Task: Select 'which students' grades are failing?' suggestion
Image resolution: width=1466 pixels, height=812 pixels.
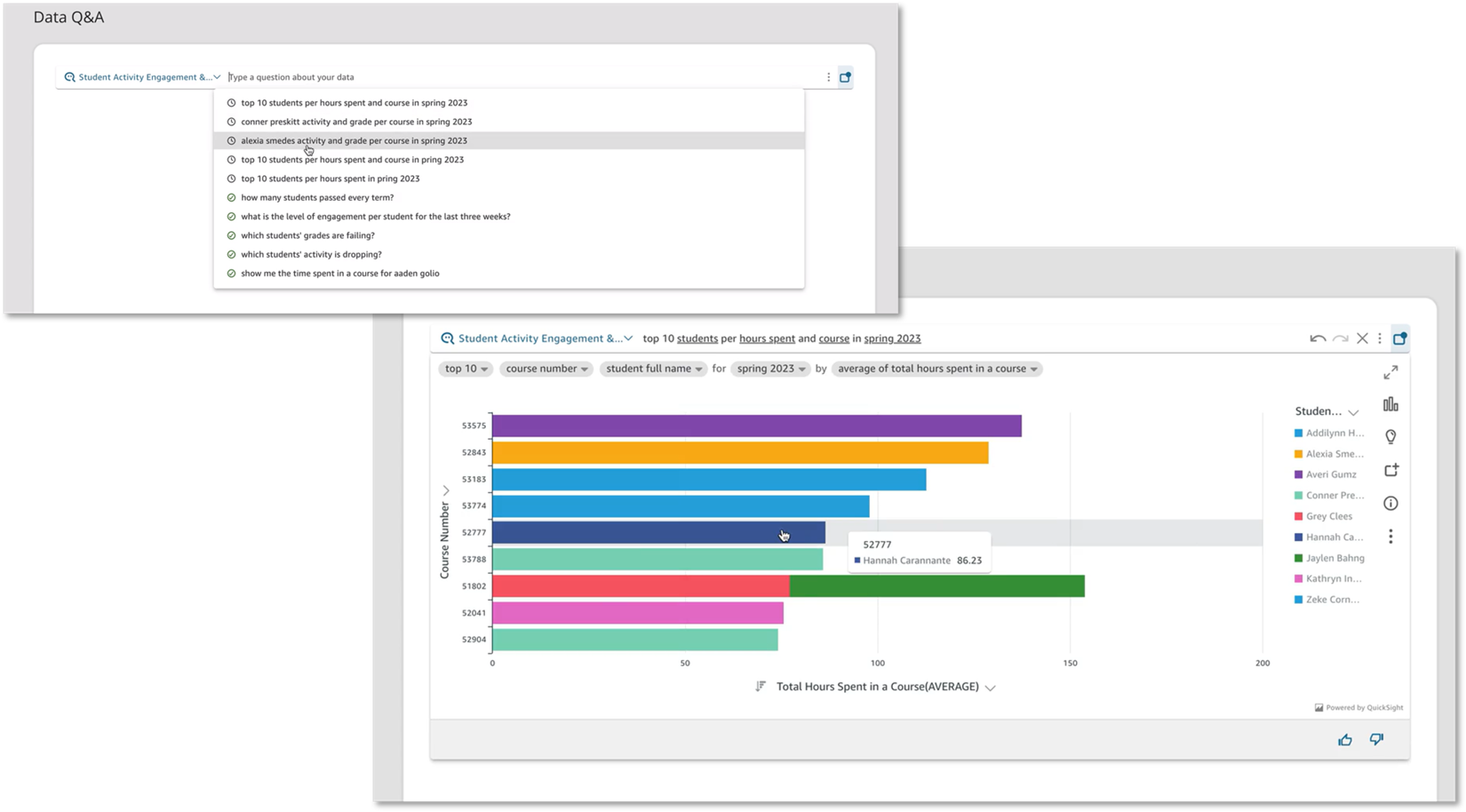Action: tap(307, 235)
